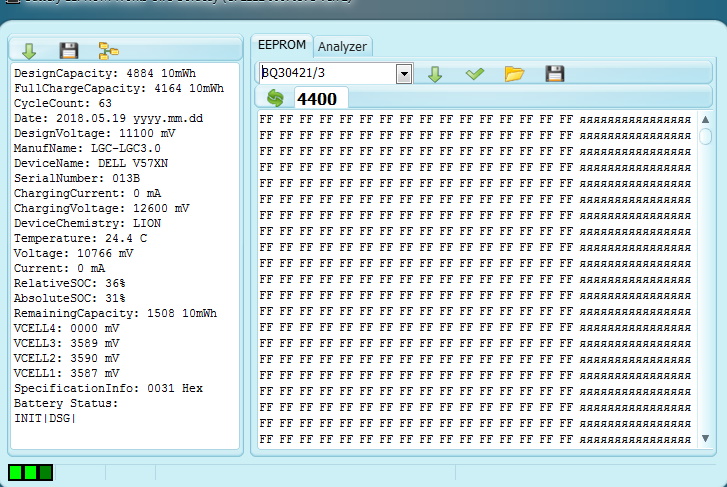
Task: Save battery info using left panel floppy icon
Action: click(x=68, y=50)
